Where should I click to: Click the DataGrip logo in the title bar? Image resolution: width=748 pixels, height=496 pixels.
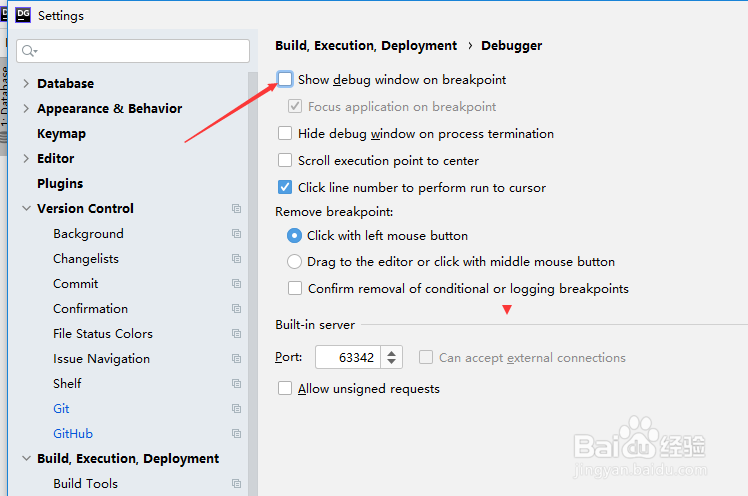point(22,15)
